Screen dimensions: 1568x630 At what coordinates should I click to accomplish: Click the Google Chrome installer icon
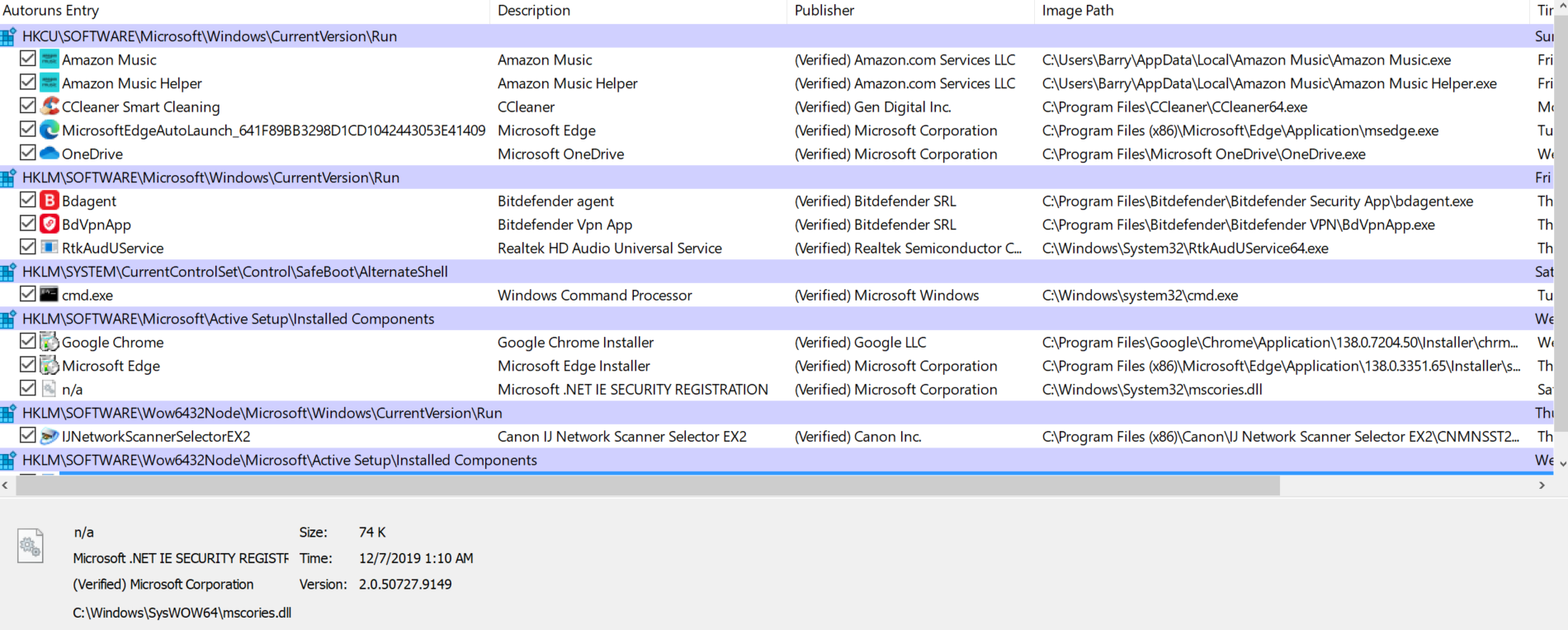tap(50, 342)
